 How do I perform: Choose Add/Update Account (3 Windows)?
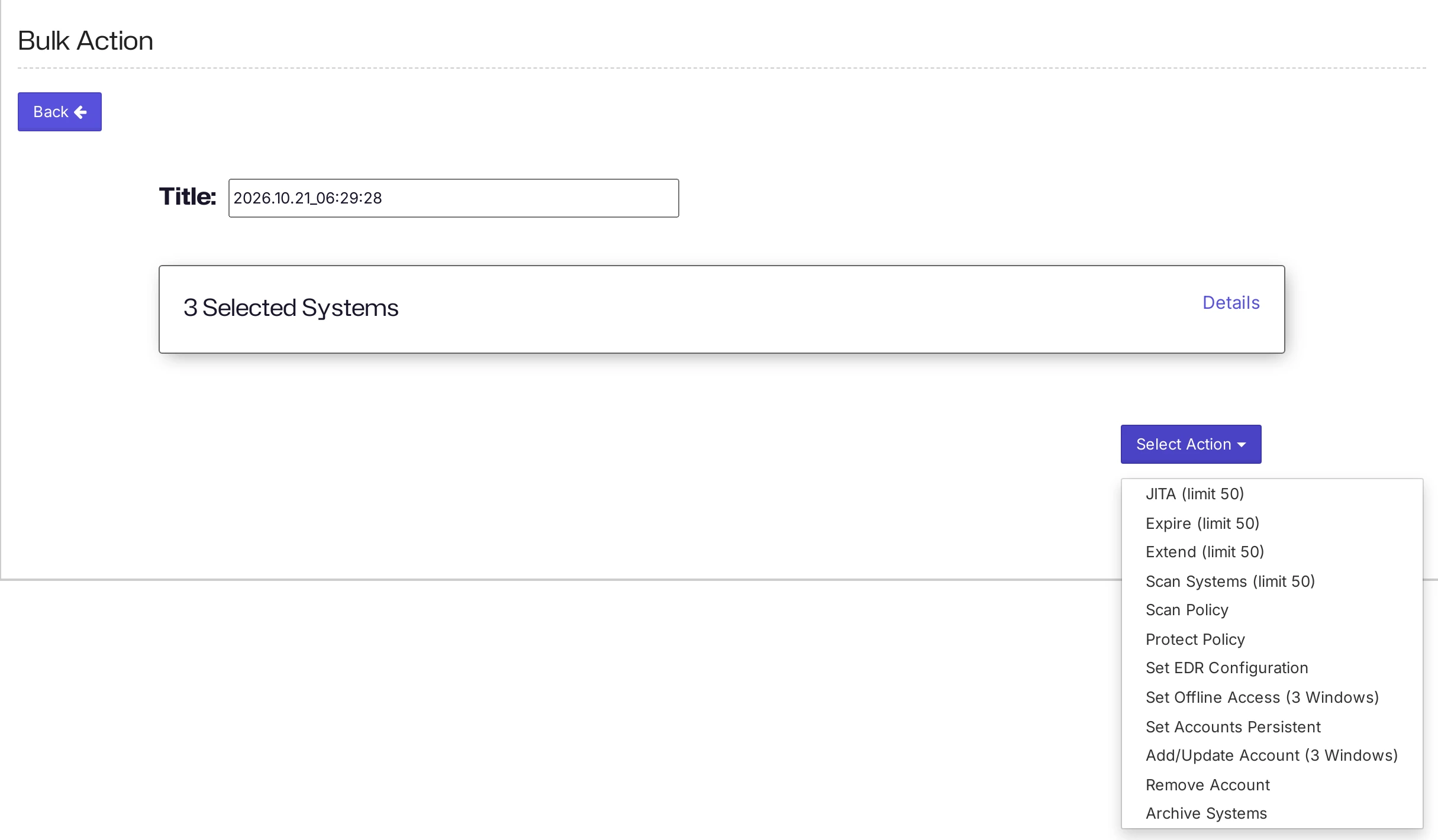(1272, 755)
